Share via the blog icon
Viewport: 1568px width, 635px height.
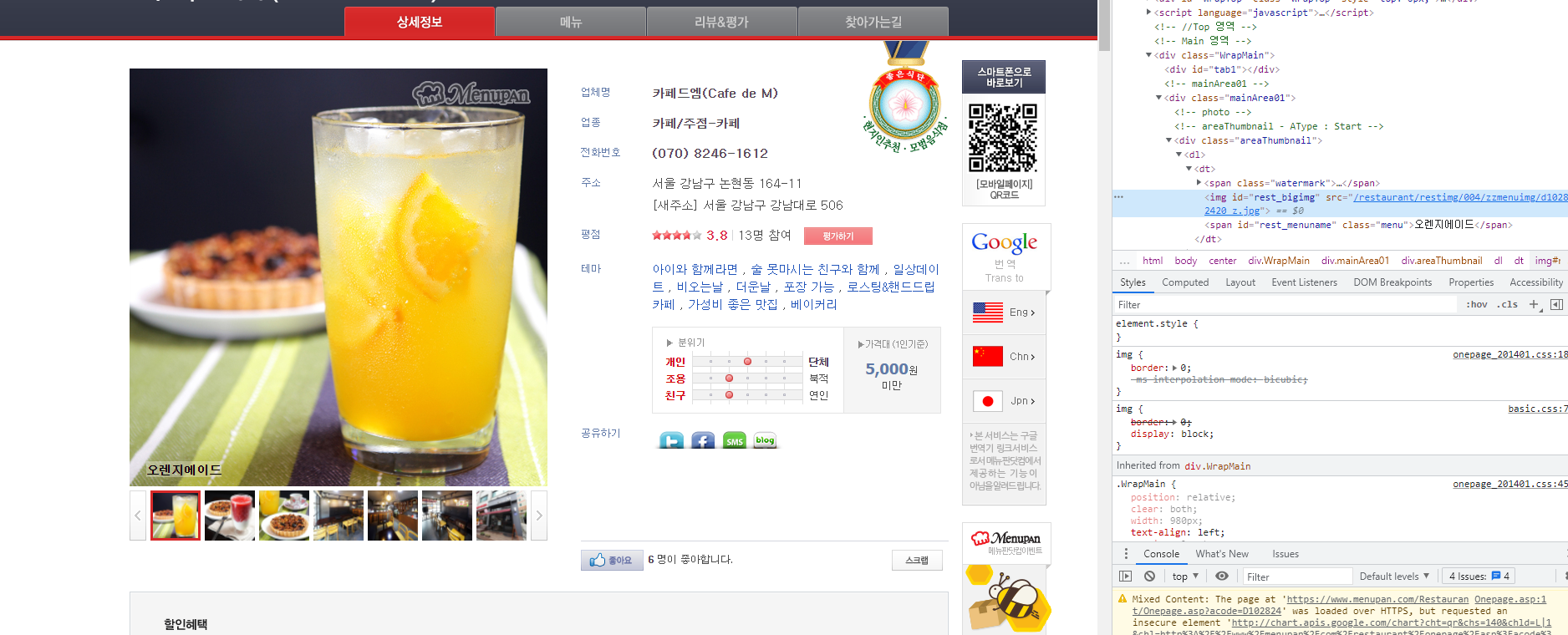point(765,440)
